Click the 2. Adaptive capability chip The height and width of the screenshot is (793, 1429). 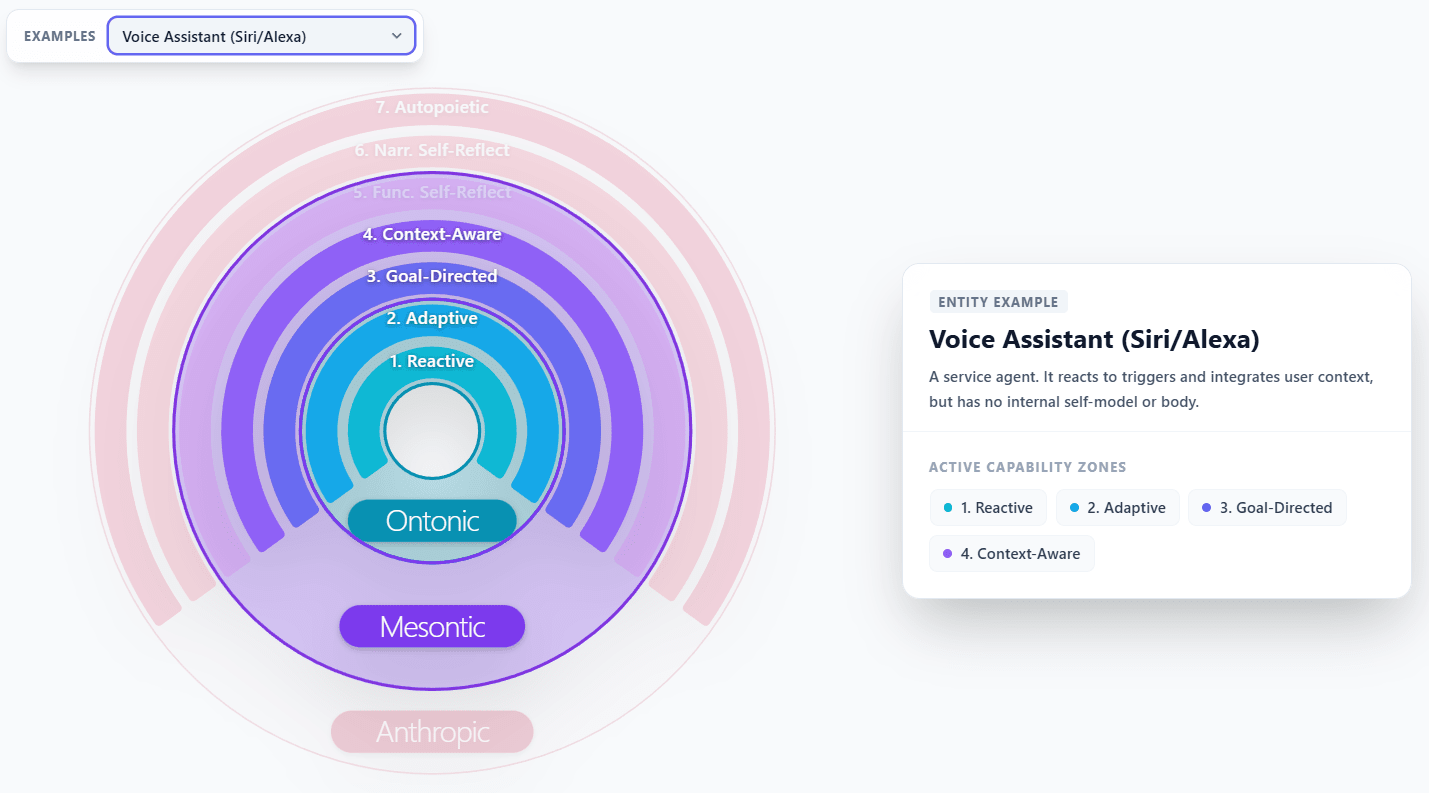[1118, 508]
